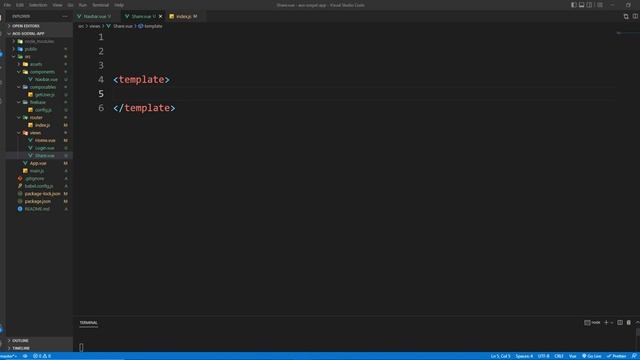Open config.js under firebase folder
The height and width of the screenshot is (360, 640).
click(x=39, y=110)
